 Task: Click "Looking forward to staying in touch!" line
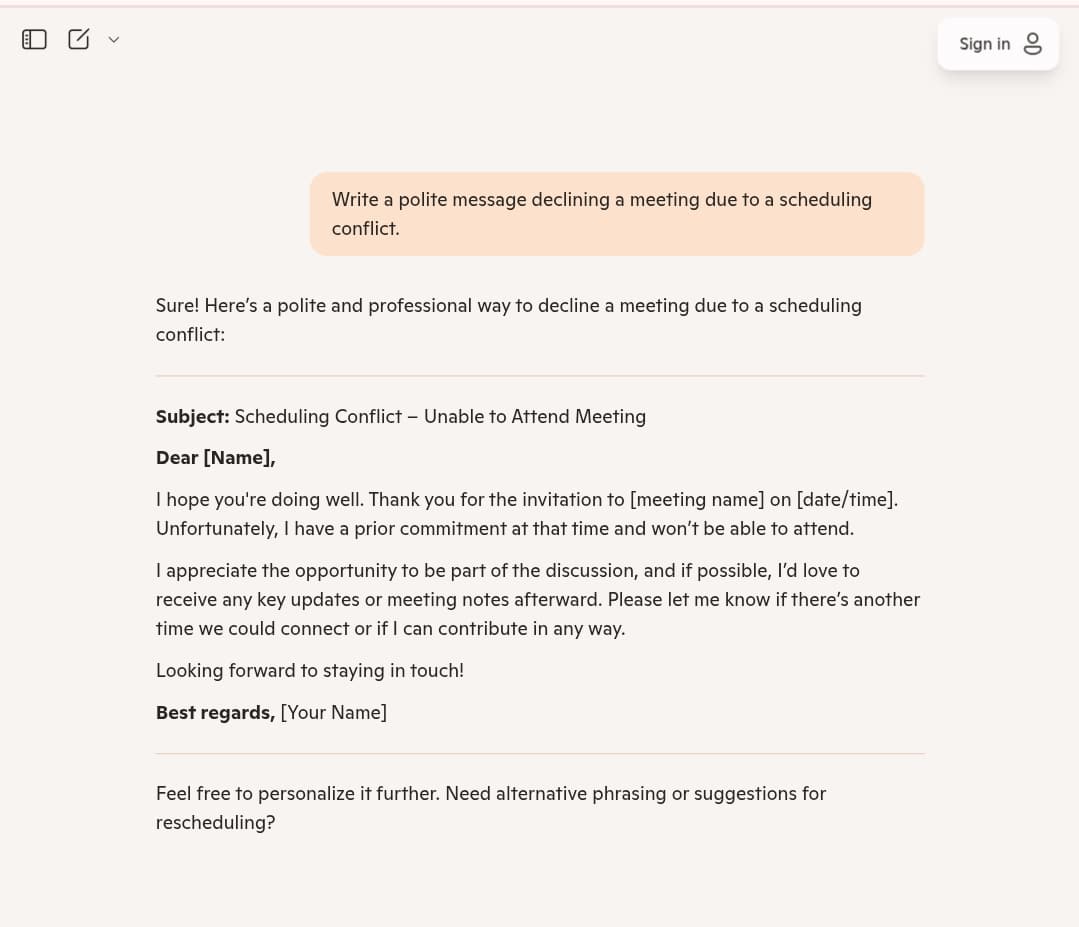(310, 670)
